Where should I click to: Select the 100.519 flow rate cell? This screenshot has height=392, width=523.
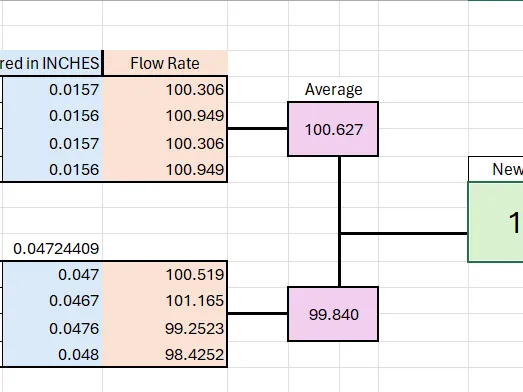165,275
